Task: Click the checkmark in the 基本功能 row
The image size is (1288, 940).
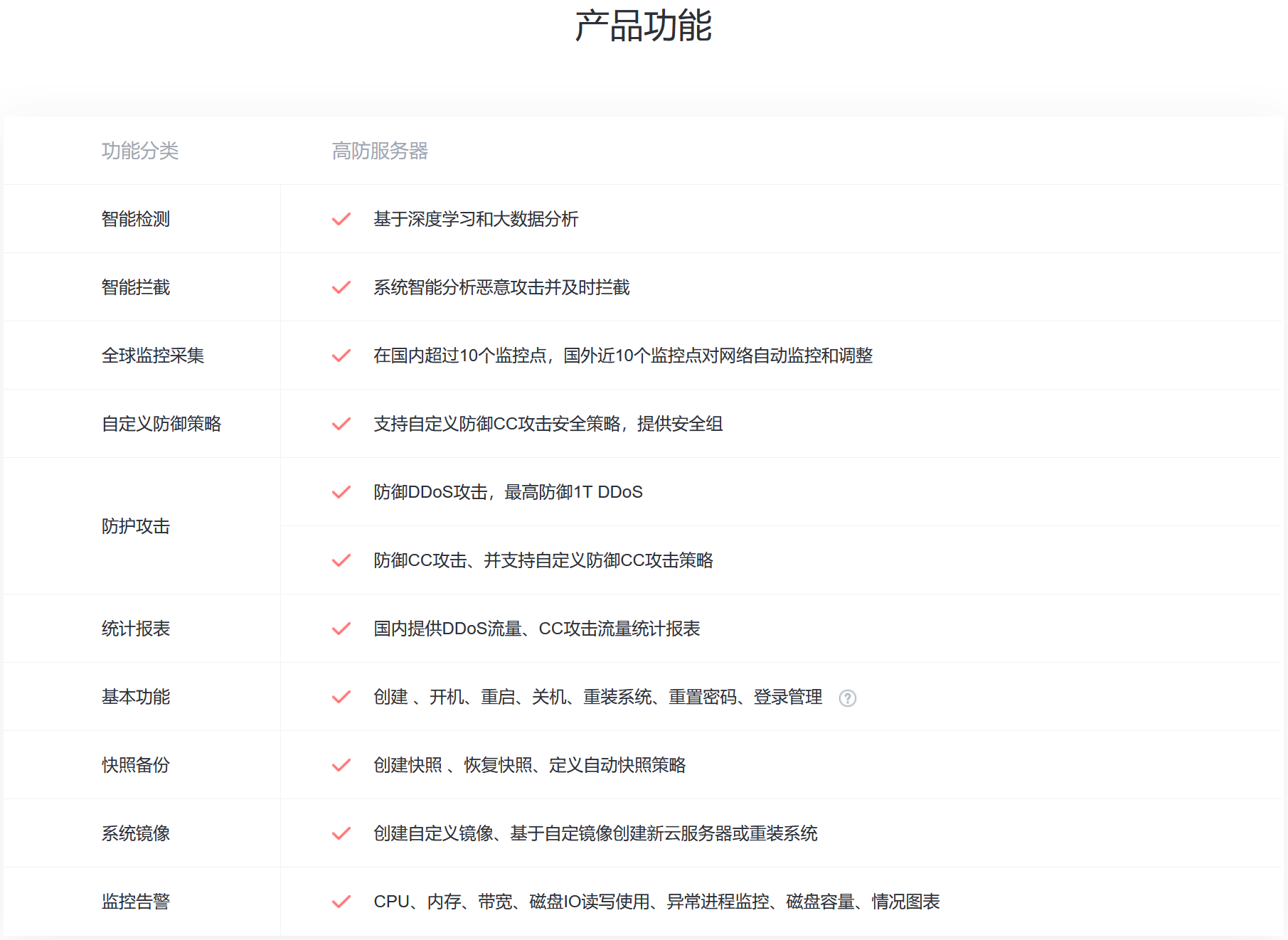Action: pyautogui.click(x=341, y=697)
